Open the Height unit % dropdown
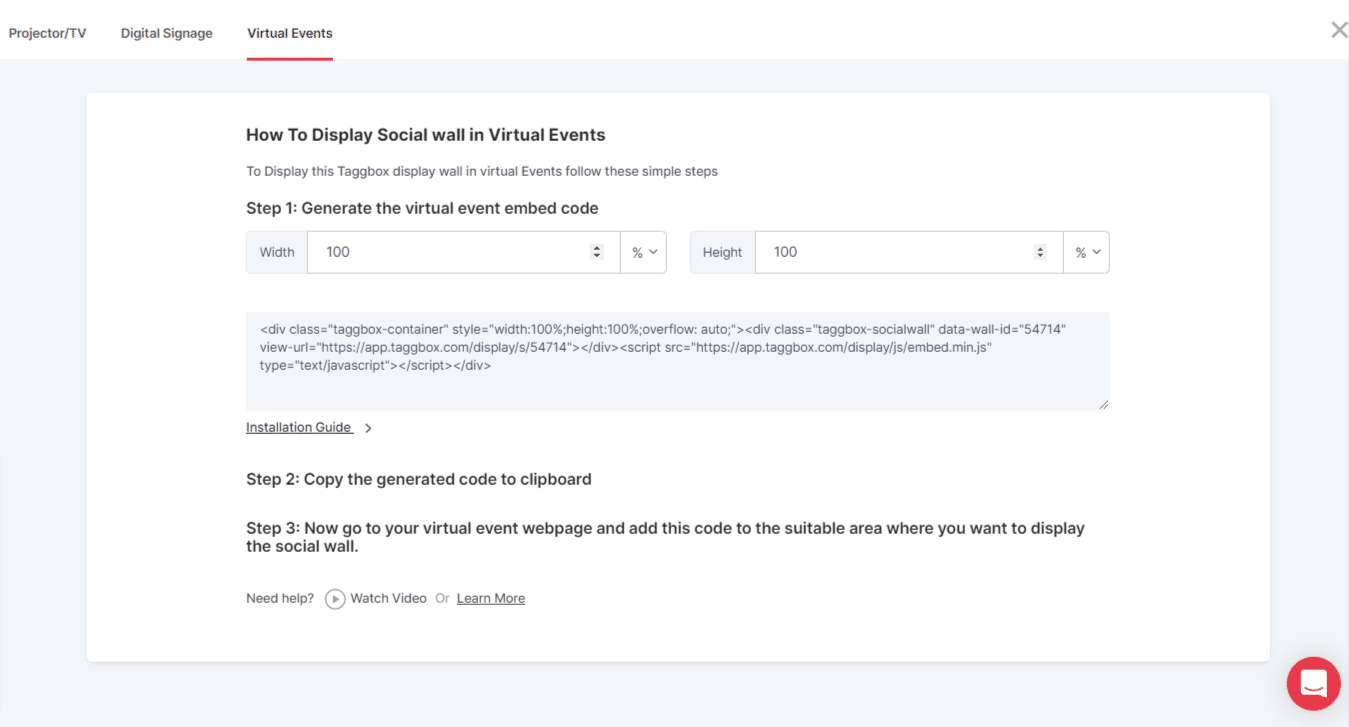 coord(1087,252)
